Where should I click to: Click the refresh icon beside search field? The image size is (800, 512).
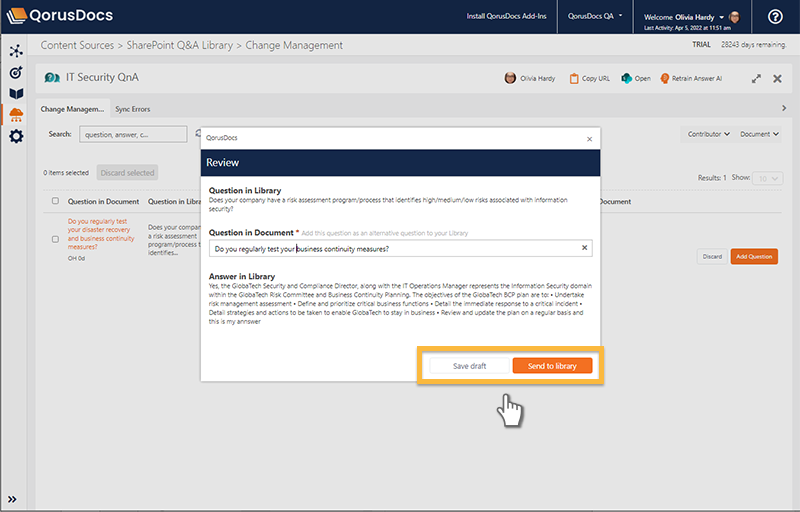point(197,134)
